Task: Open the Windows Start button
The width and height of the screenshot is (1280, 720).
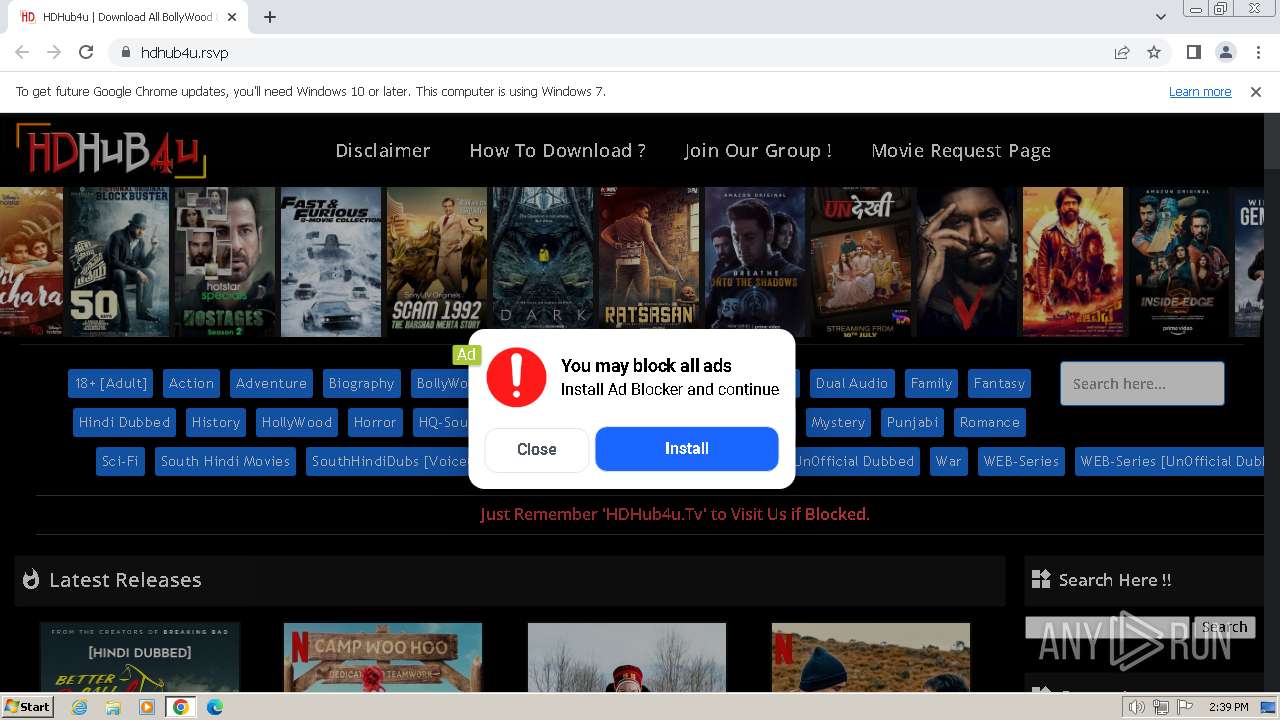Action: pyautogui.click(x=28, y=706)
